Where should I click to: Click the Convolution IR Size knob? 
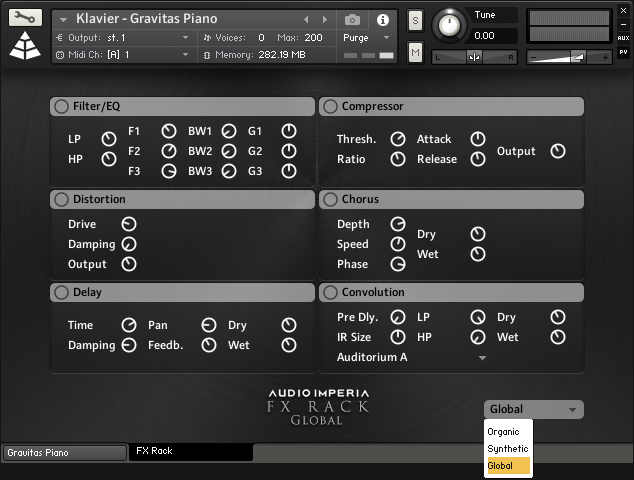pyautogui.click(x=398, y=337)
